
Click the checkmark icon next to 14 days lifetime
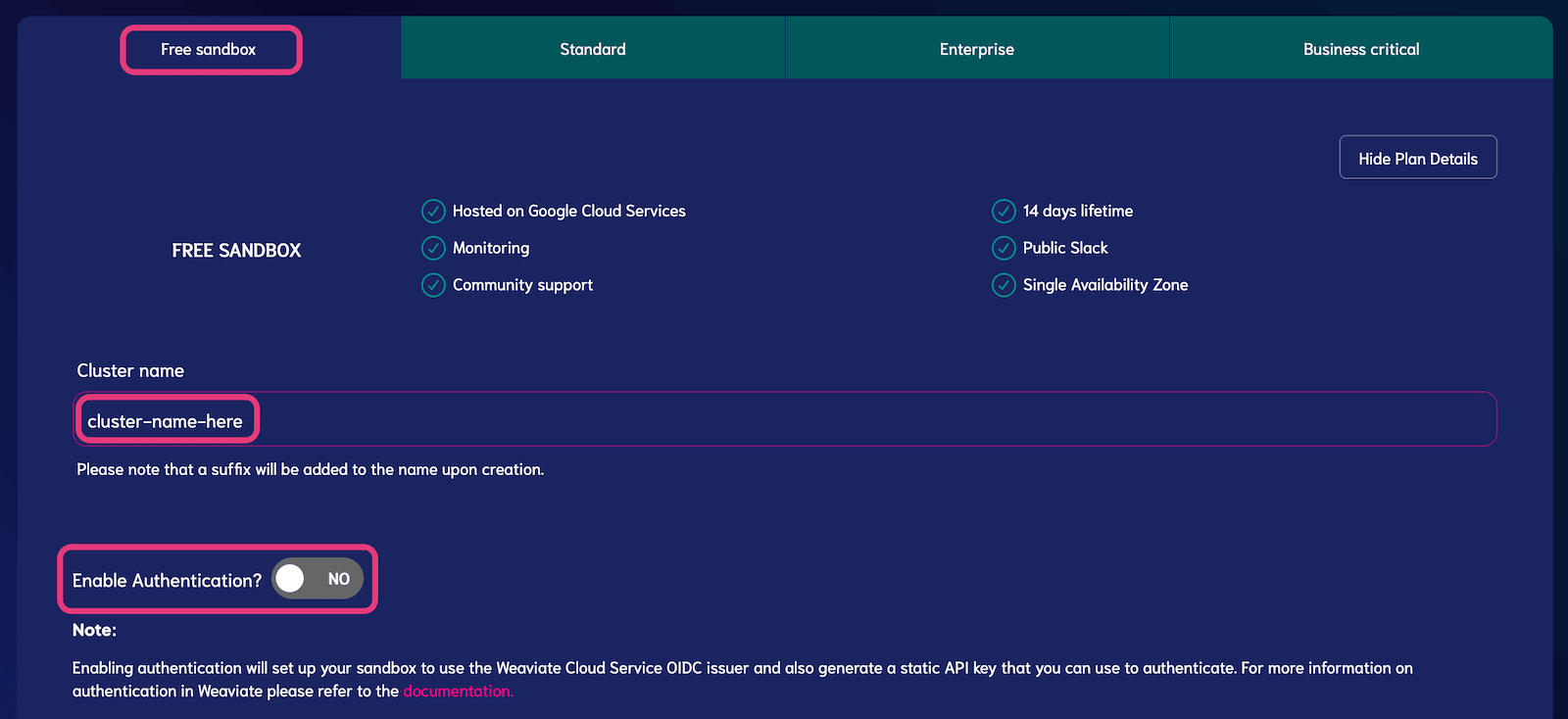click(x=1004, y=212)
